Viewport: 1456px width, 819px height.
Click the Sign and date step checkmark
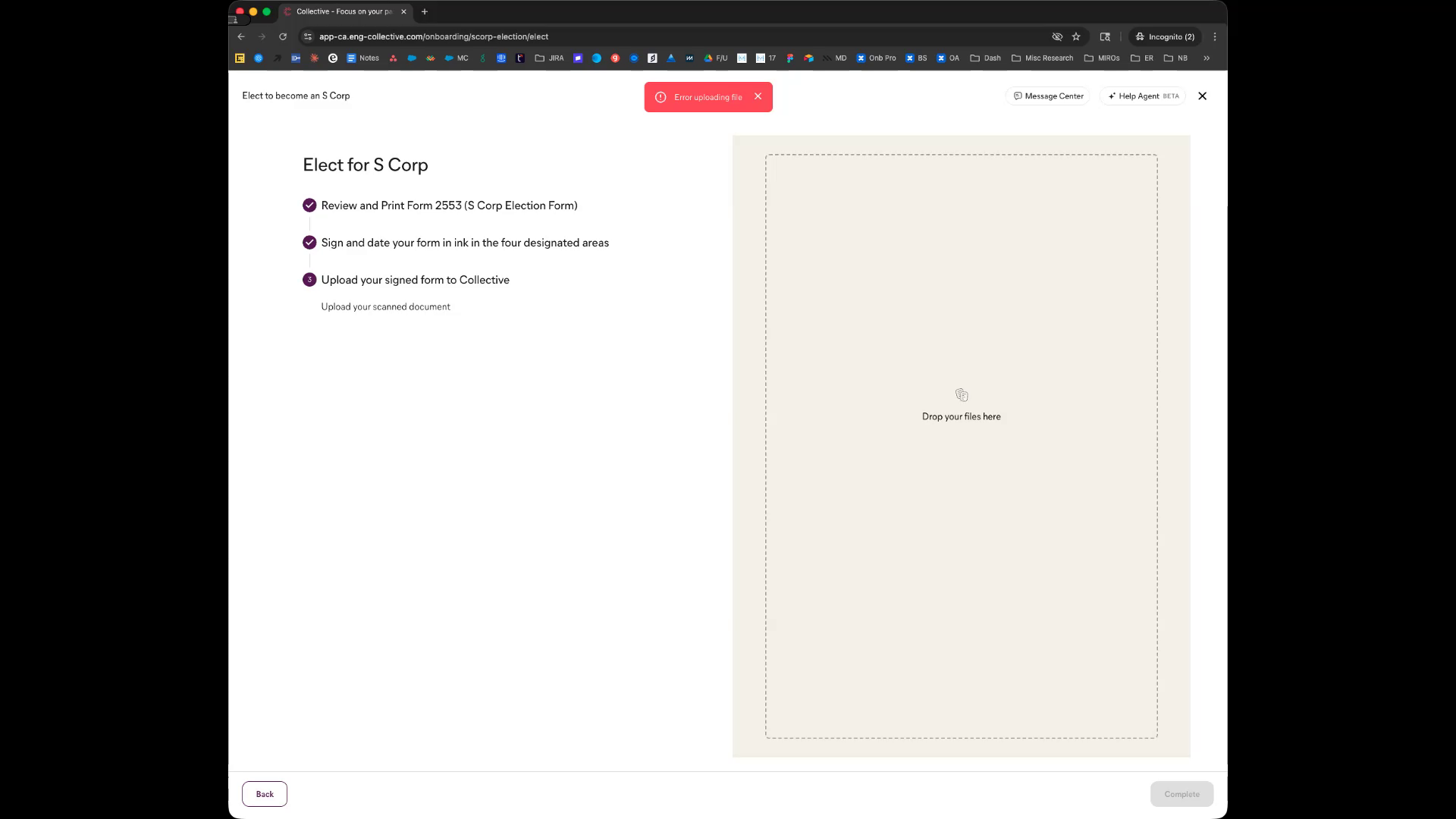(309, 243)
